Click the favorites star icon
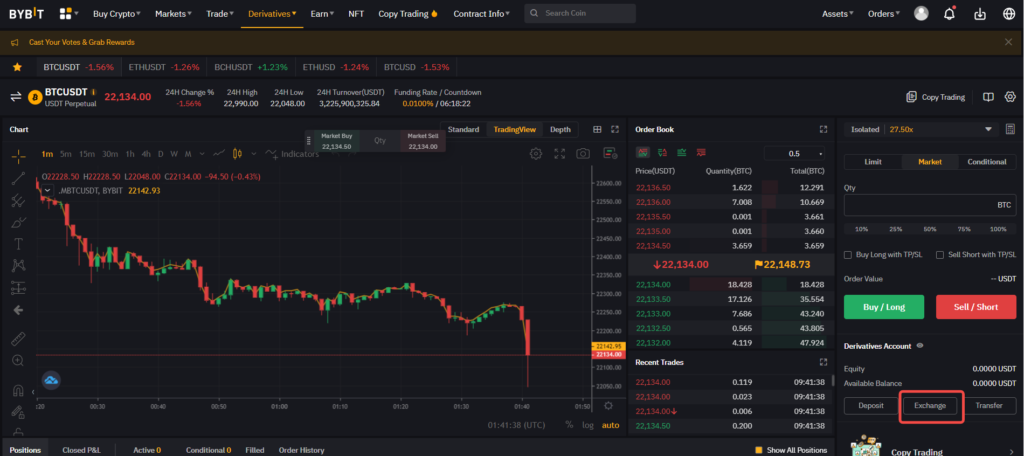 coord(17,67)
